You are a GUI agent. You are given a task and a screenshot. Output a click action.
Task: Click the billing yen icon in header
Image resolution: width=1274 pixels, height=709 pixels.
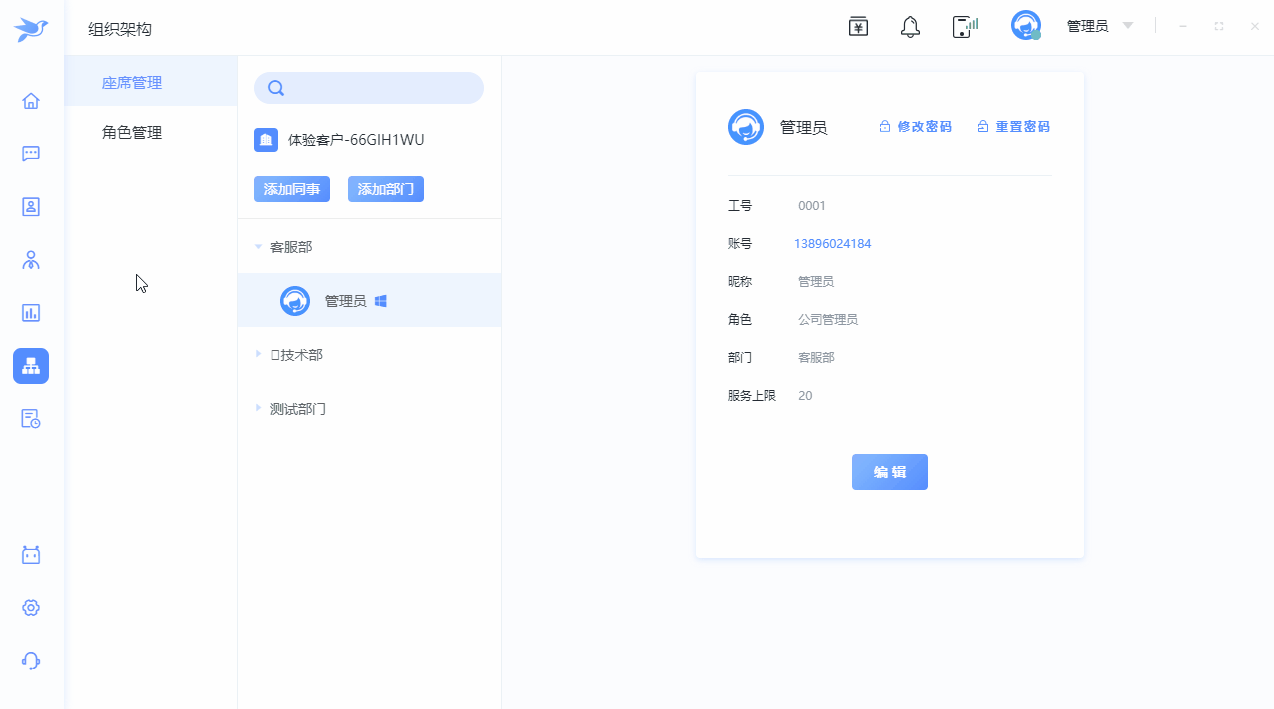(x=858, y=27)
